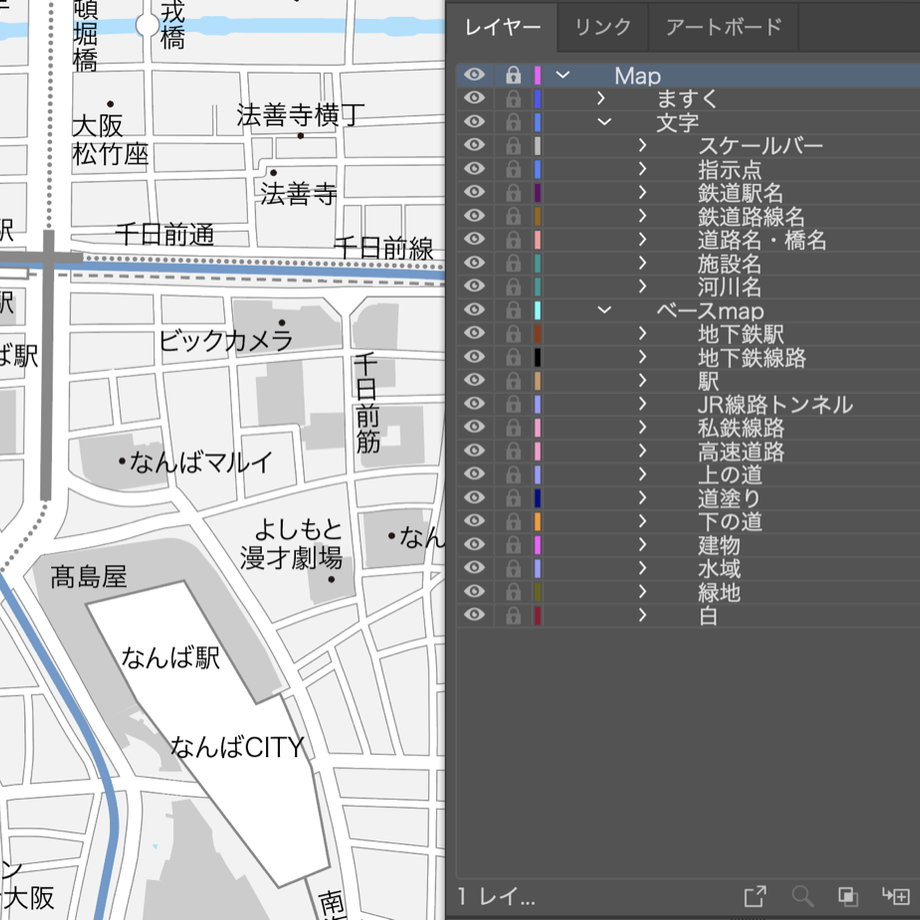
Task: Expand the 指示点 sublayer
Action: pyautogui.click(x=642, y=169)
